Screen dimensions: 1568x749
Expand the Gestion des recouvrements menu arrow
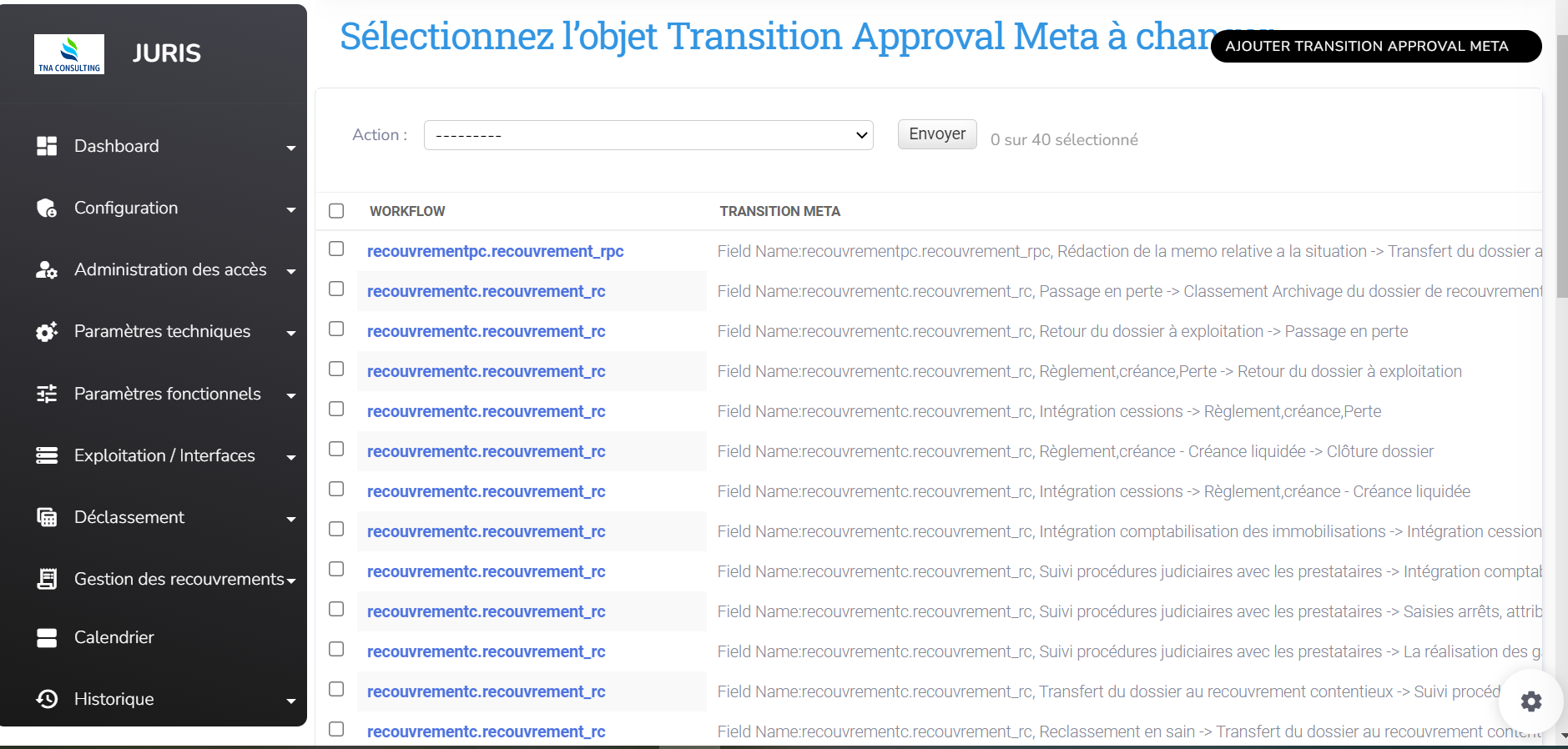coord(291,581)
